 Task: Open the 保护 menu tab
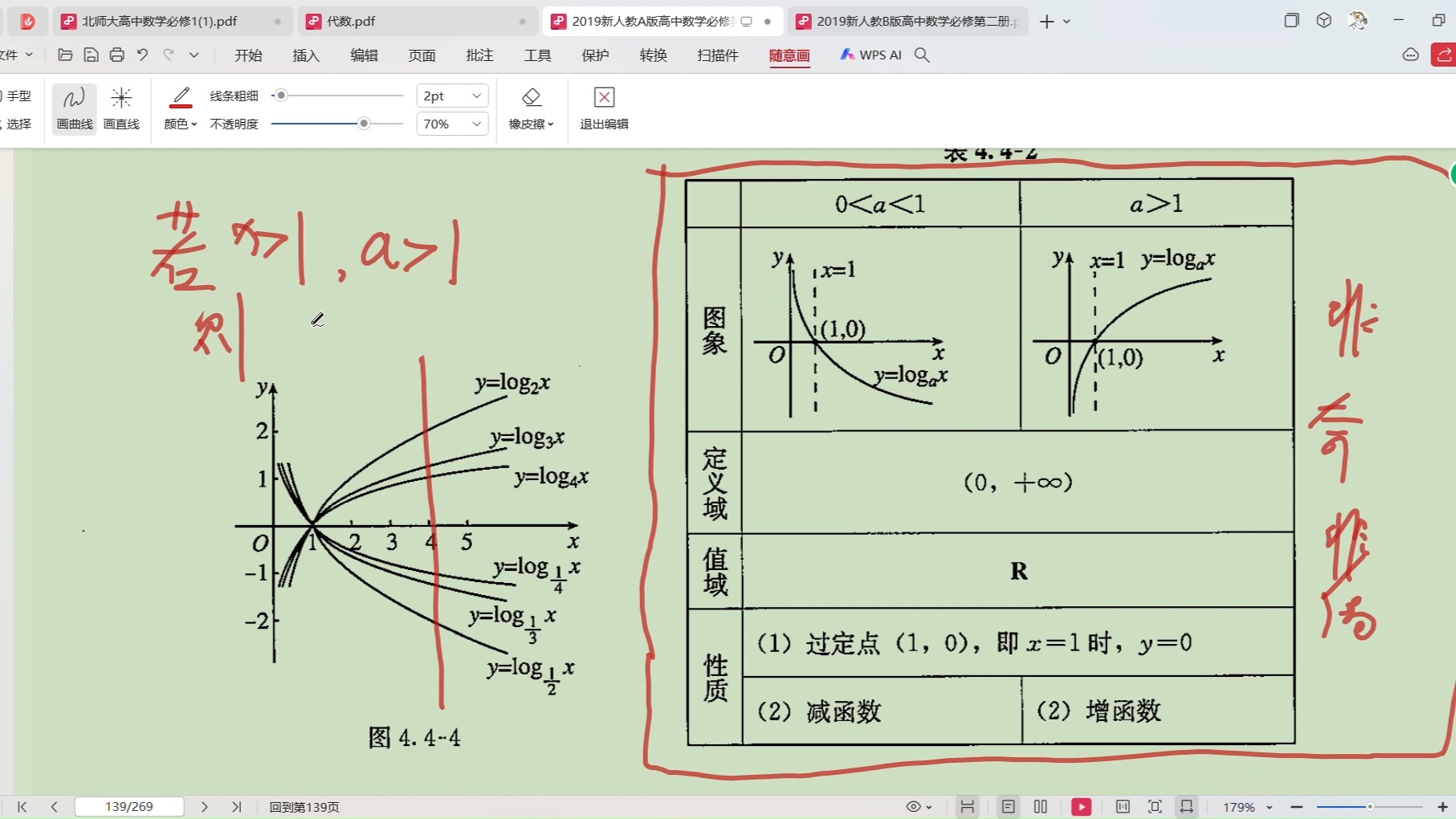tap(595, 55)
